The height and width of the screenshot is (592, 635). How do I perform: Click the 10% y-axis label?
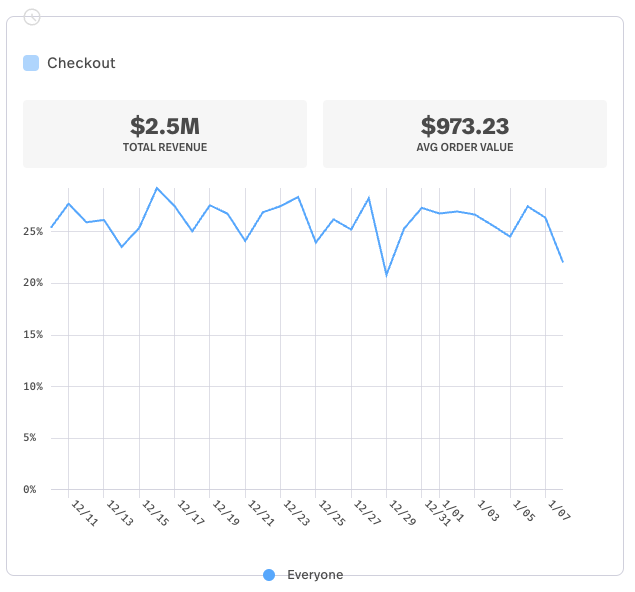pos(34,387)
